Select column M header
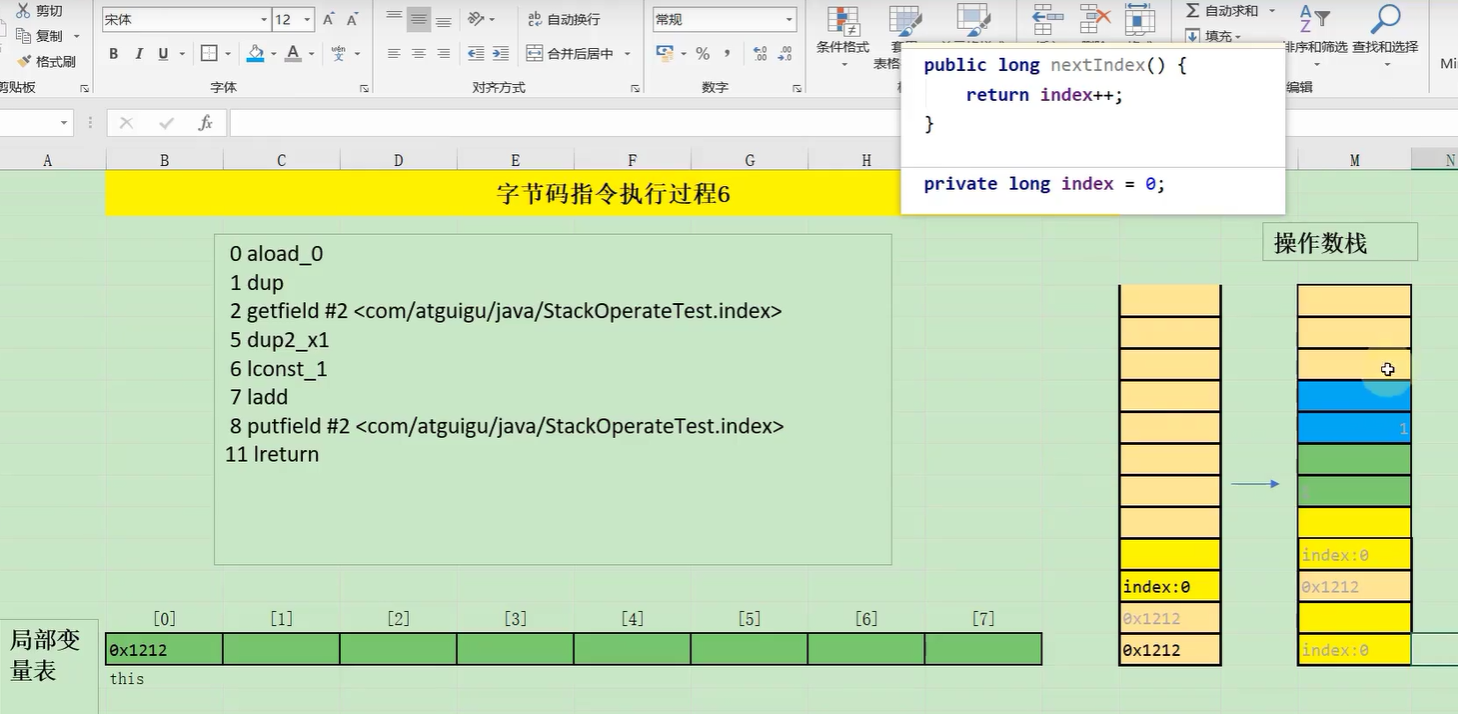Viewport: 1458px width, 714px height. click(x=1354, y=160)
